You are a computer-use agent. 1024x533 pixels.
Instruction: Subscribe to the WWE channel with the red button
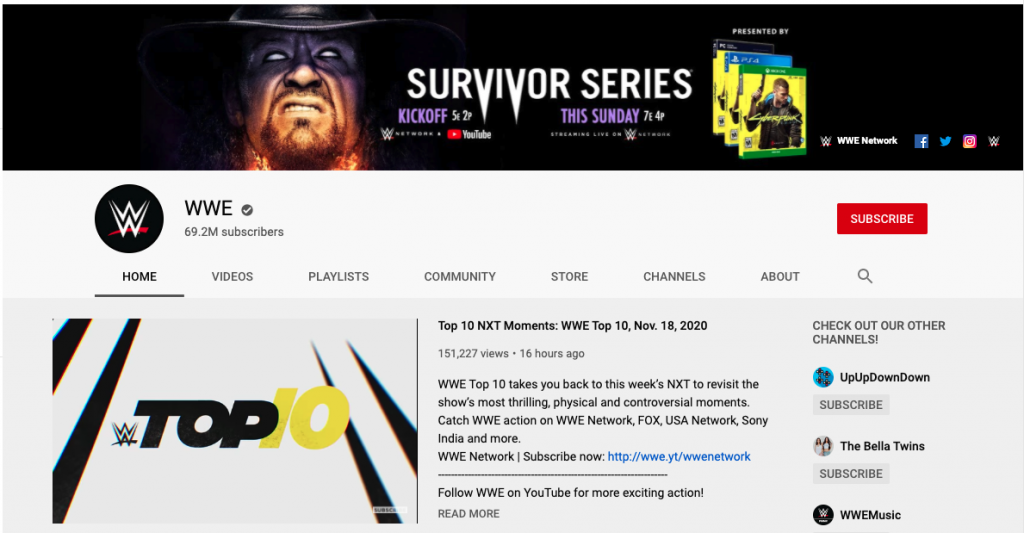click(x=882, y=219)
